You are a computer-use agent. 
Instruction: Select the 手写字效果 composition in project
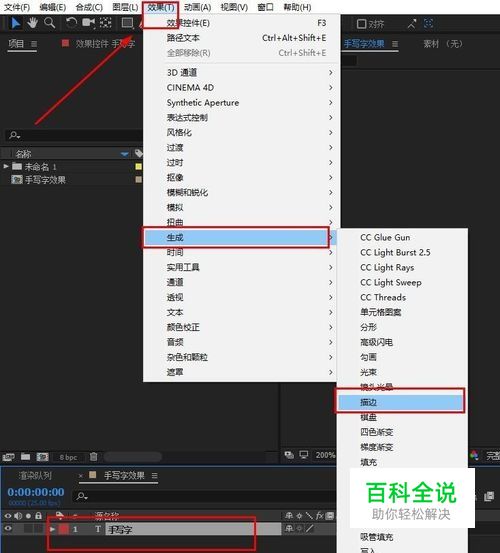[45, 180]
